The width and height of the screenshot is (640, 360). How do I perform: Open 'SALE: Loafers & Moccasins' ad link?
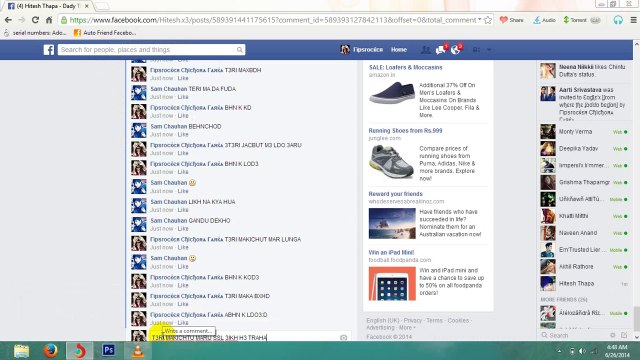(x=405, y=67)
